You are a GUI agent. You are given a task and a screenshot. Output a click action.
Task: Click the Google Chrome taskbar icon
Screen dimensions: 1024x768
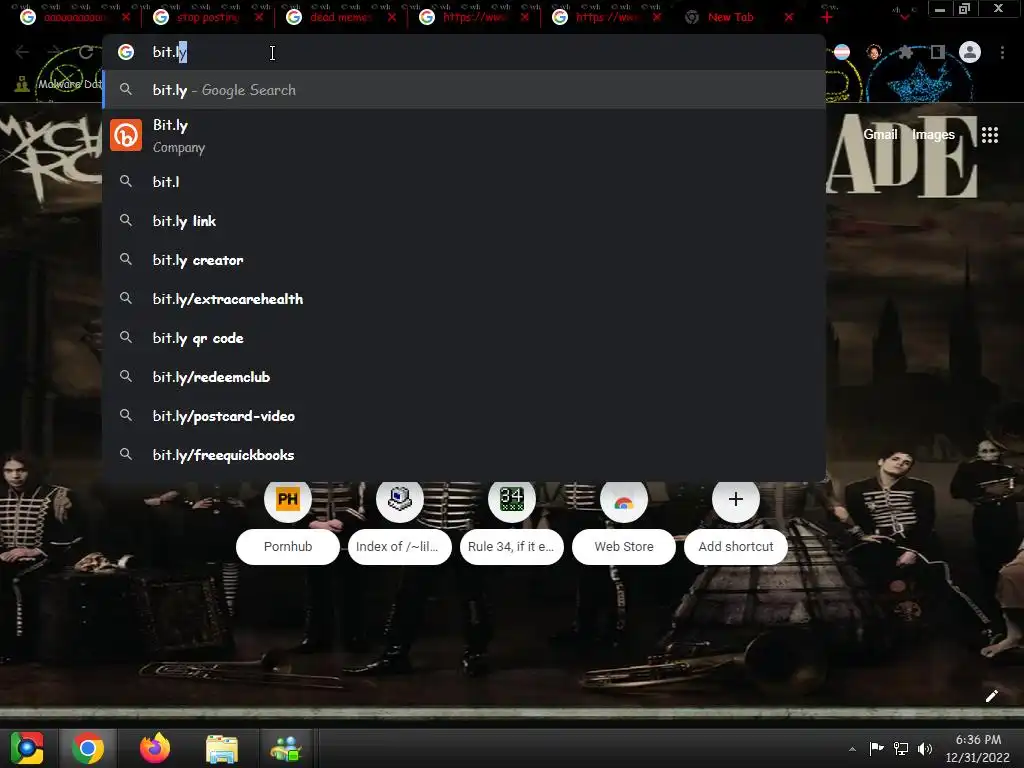tap(88, 748)
